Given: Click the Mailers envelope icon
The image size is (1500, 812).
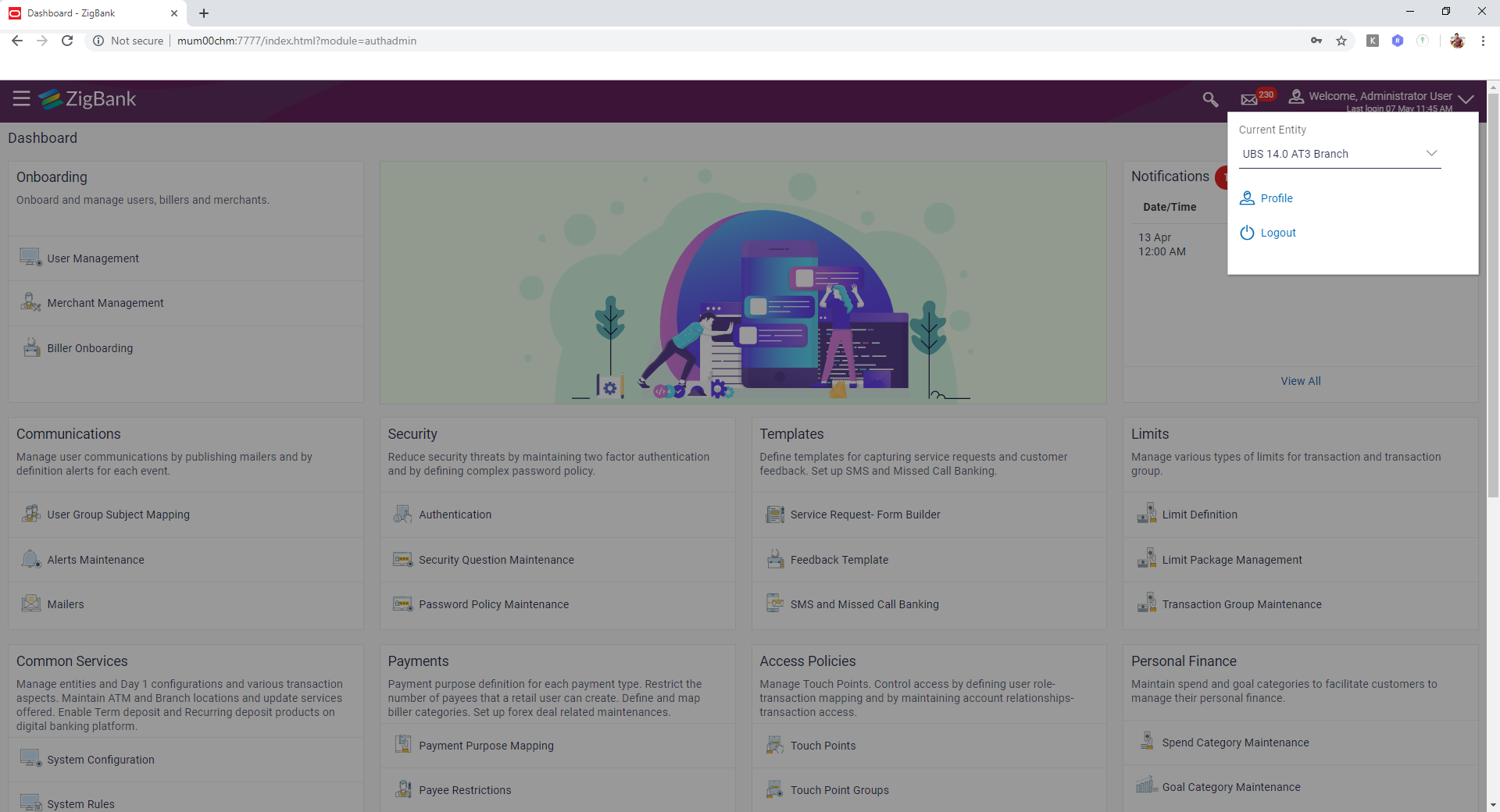Looking at the screenshot, I should click(31, 604).
